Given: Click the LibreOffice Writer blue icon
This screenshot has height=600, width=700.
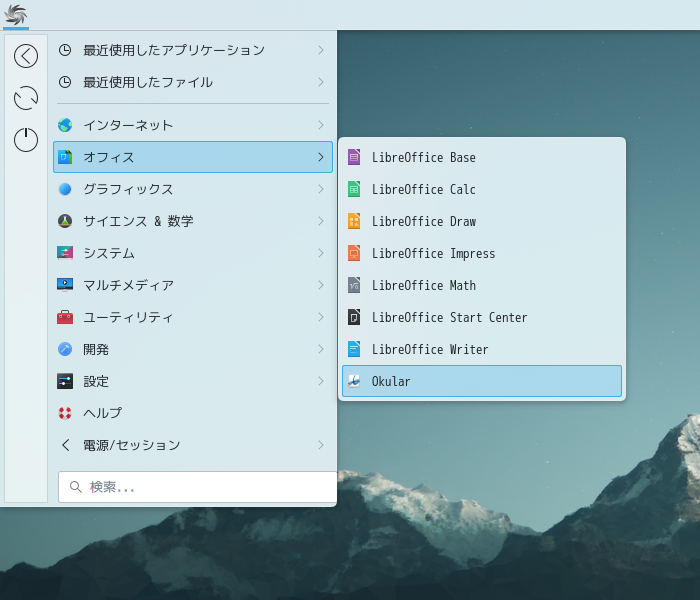Looking at the screenshot, I should coord(354,349).
